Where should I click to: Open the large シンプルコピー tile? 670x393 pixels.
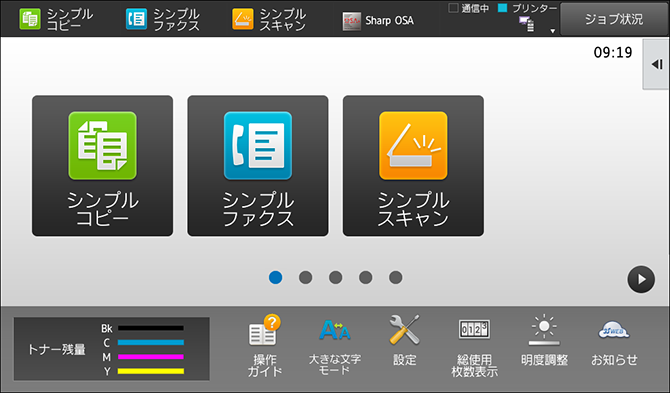103,166
